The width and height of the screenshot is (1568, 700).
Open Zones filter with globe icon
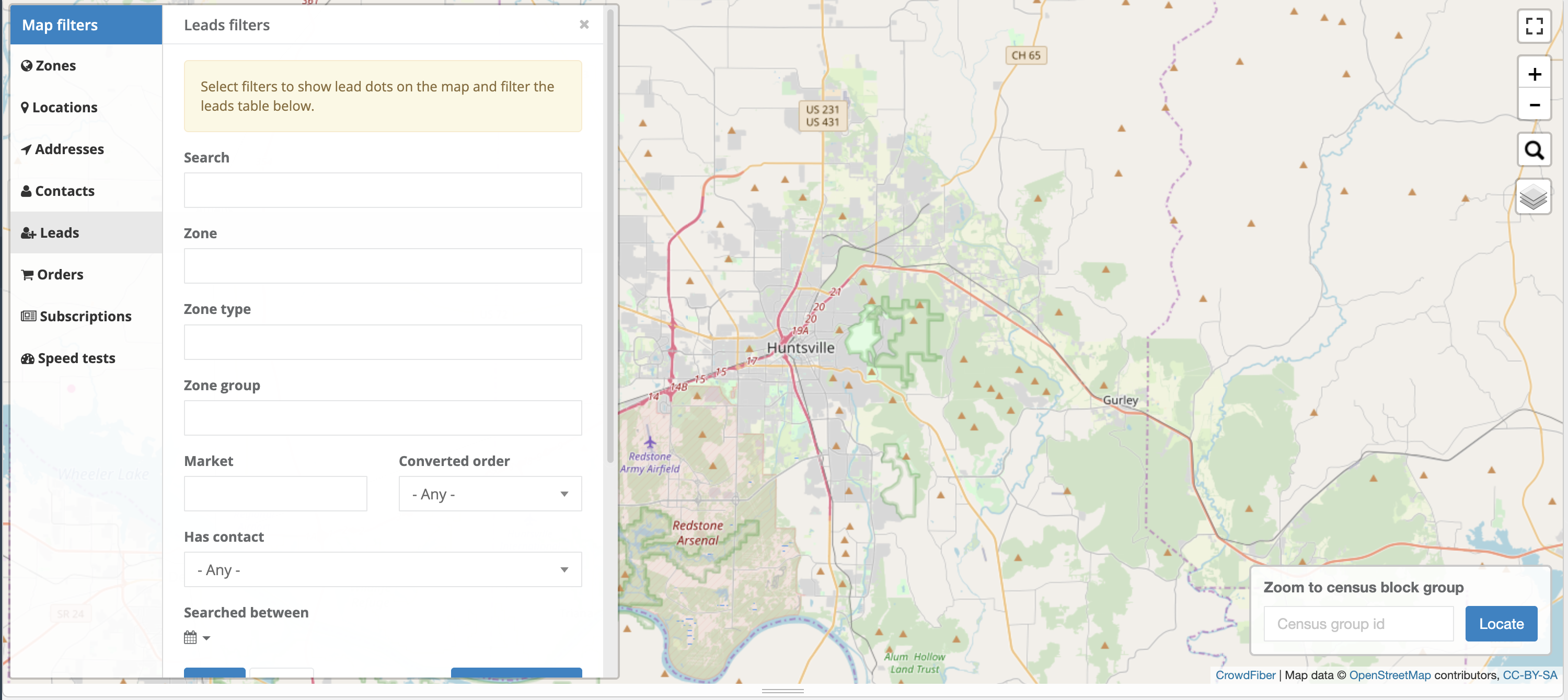49,66
